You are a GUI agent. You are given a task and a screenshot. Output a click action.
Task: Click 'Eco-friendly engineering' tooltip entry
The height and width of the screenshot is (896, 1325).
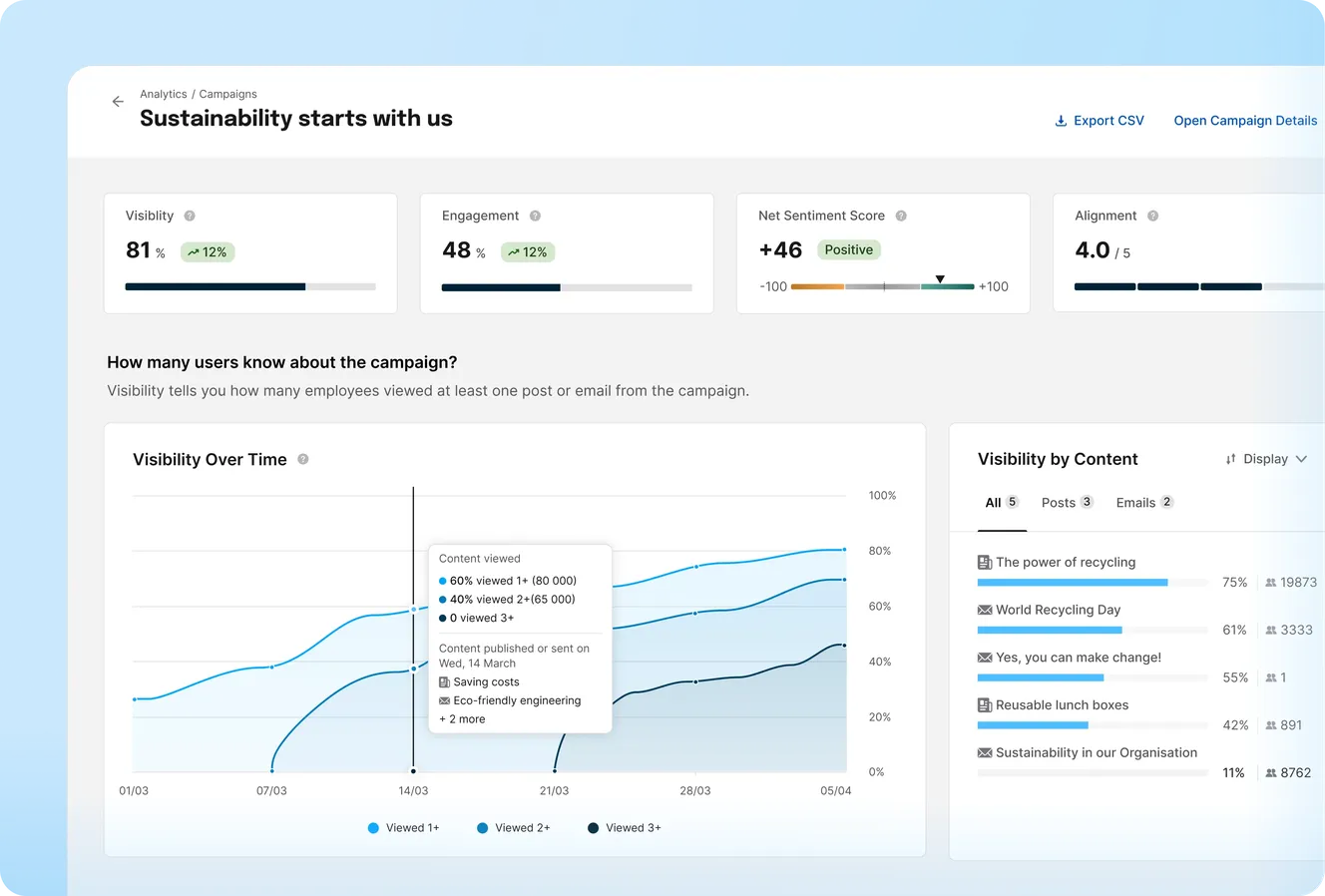(517, 701)
